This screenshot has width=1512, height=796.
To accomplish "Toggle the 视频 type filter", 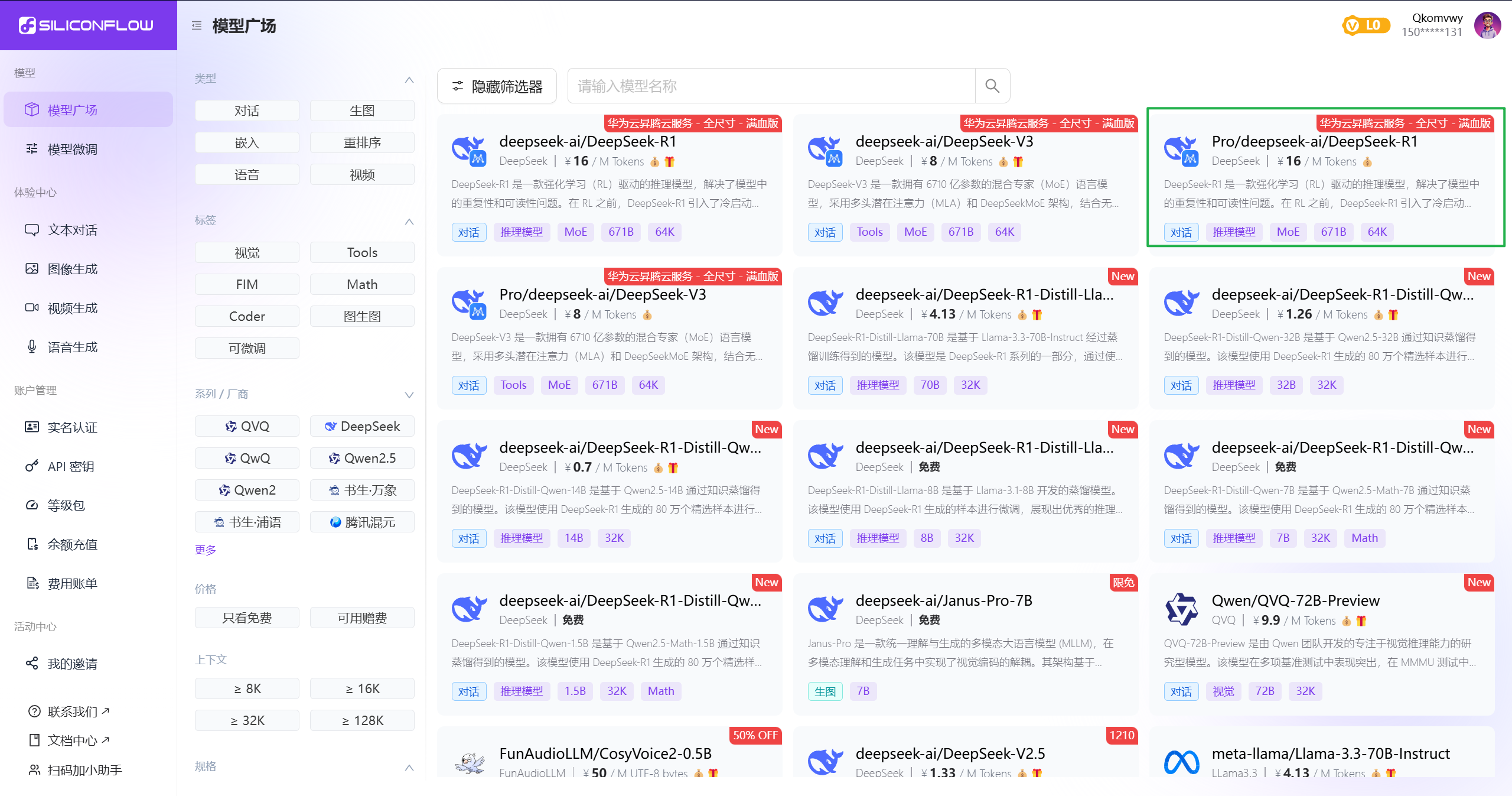I will click(x=362, y=175).
